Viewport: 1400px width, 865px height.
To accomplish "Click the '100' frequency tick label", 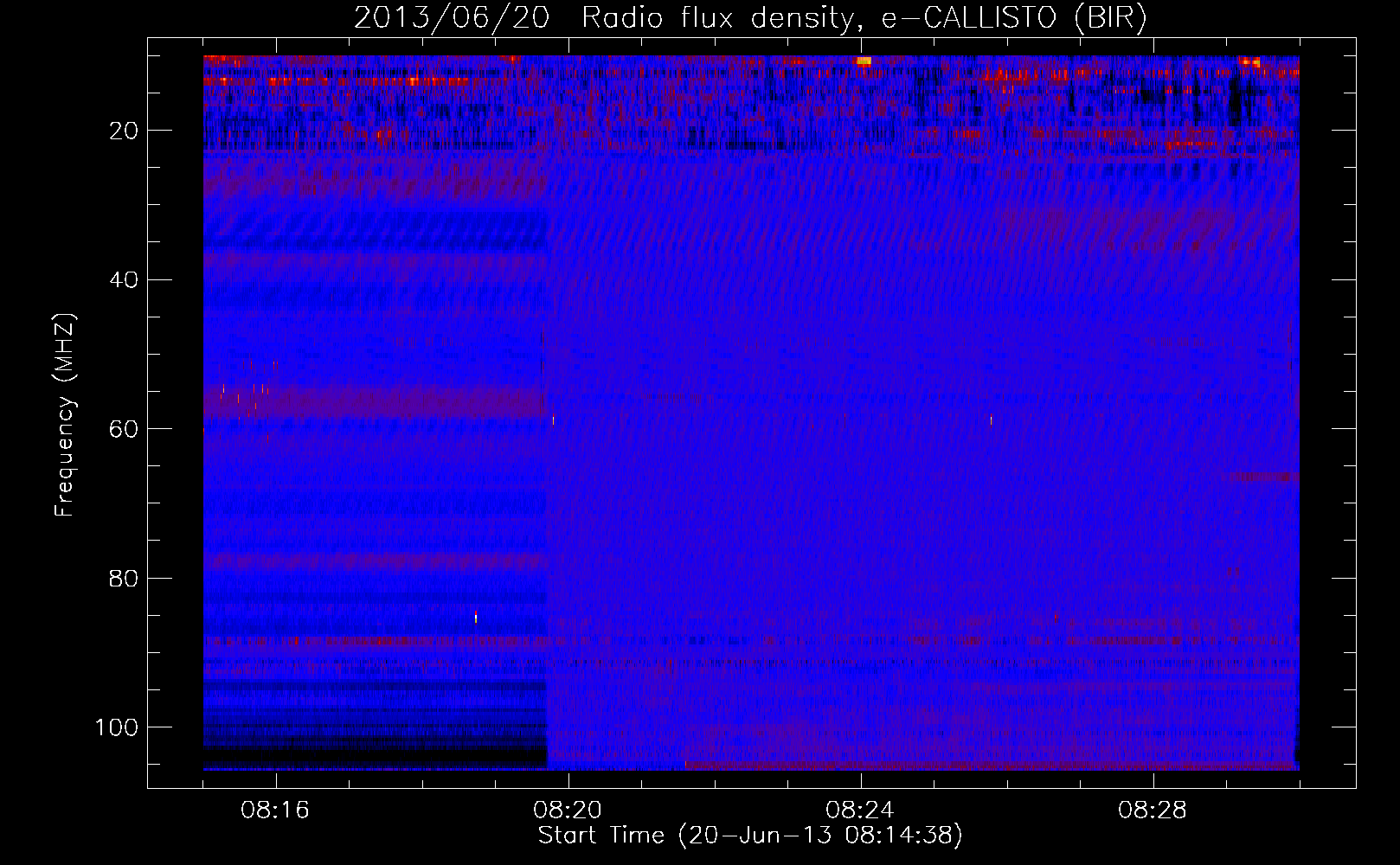I will coord(117,727).
